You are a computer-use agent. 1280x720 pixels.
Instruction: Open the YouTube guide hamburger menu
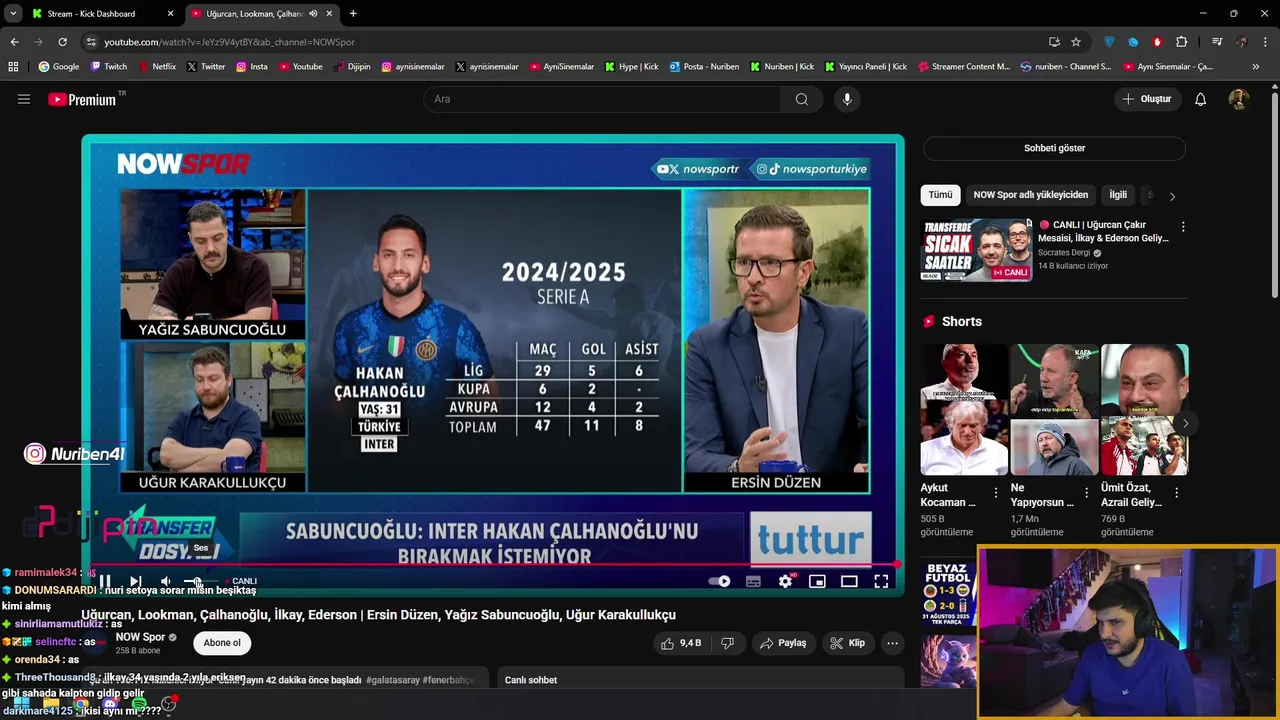pyautogui.click(x=24, y=99)
